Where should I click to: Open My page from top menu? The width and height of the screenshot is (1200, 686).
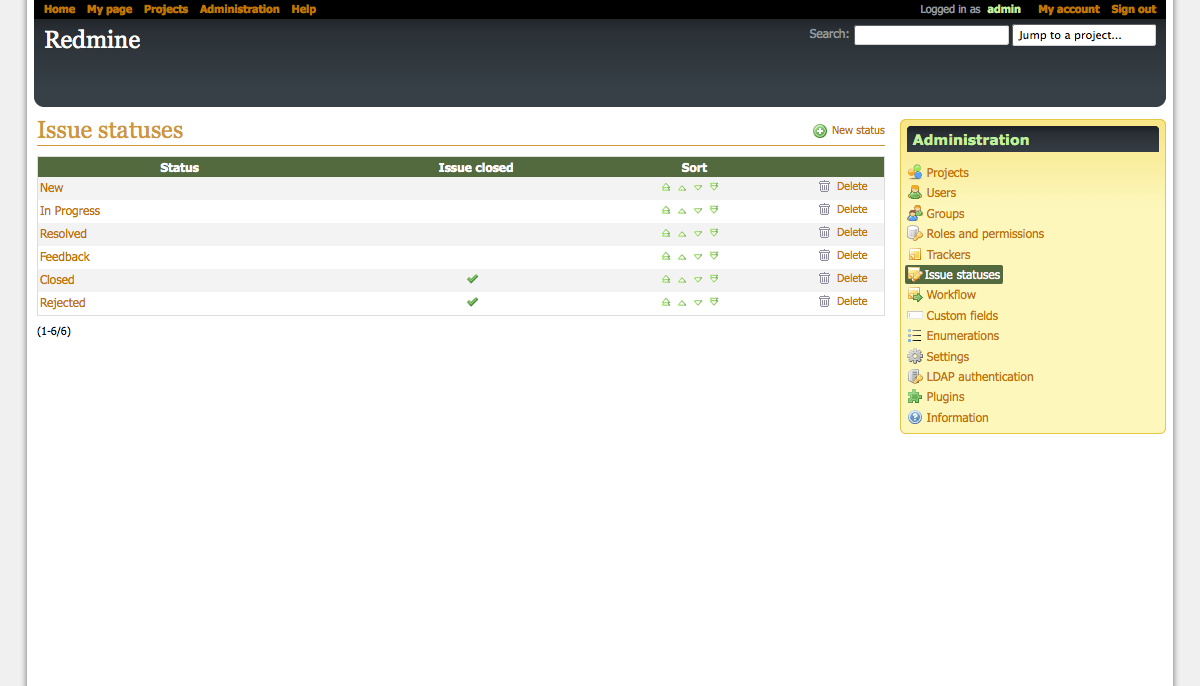coord(109,9)
